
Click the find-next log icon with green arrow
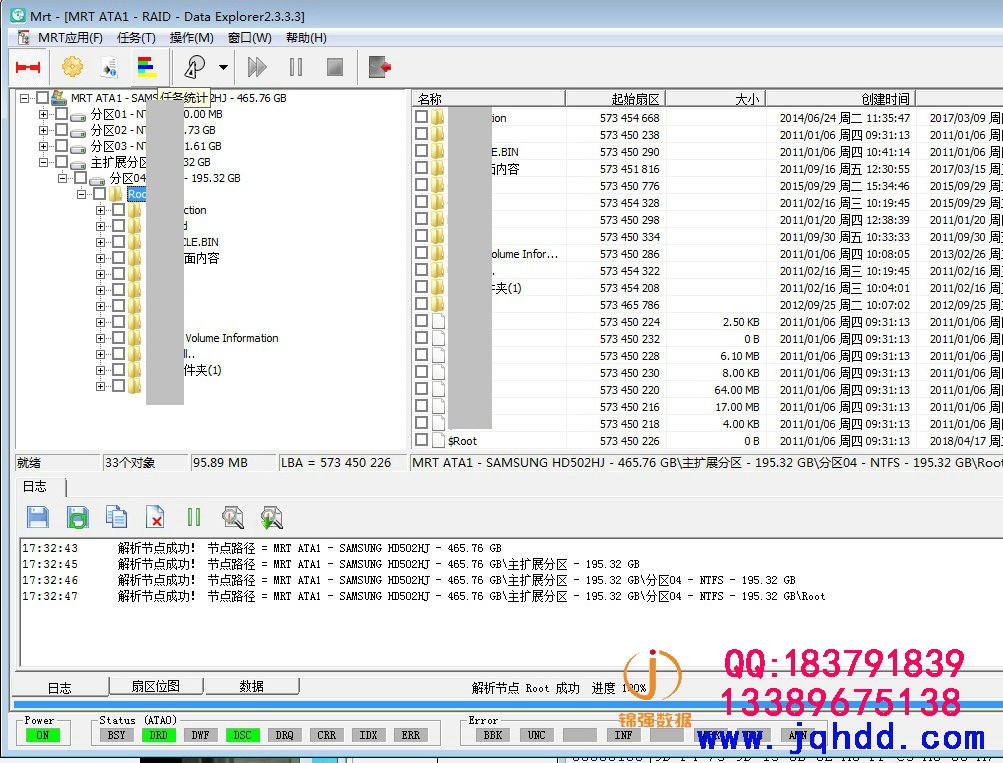pyautogui.click(x=272, y=517)
